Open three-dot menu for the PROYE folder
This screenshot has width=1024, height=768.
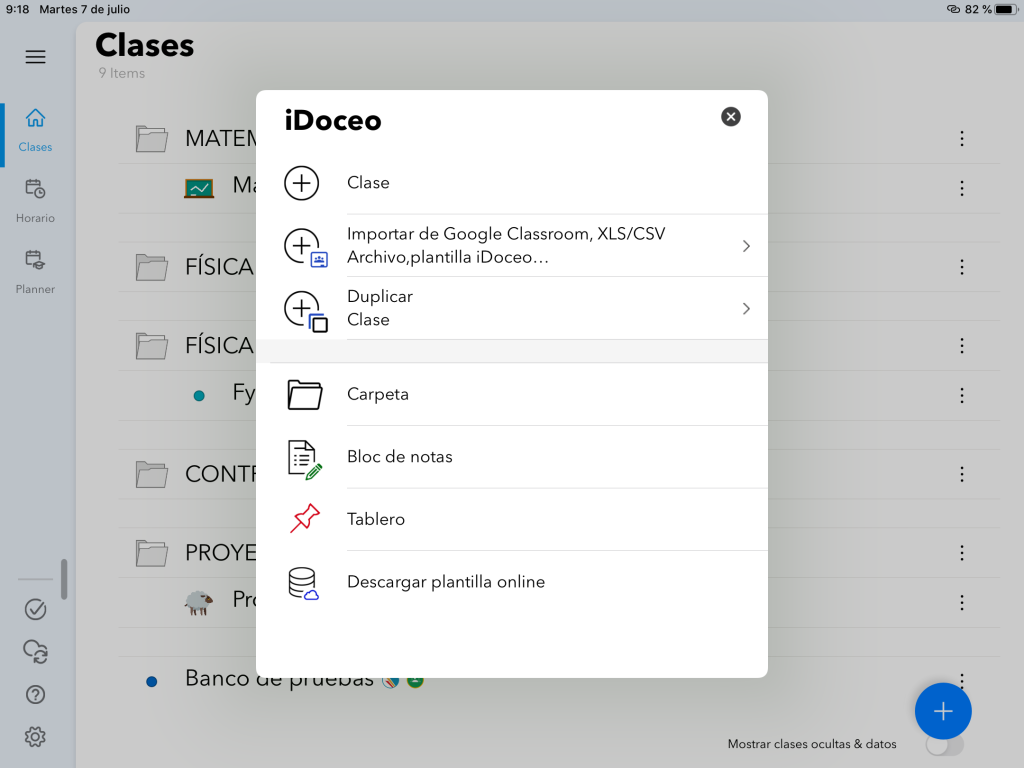[962, 552]
